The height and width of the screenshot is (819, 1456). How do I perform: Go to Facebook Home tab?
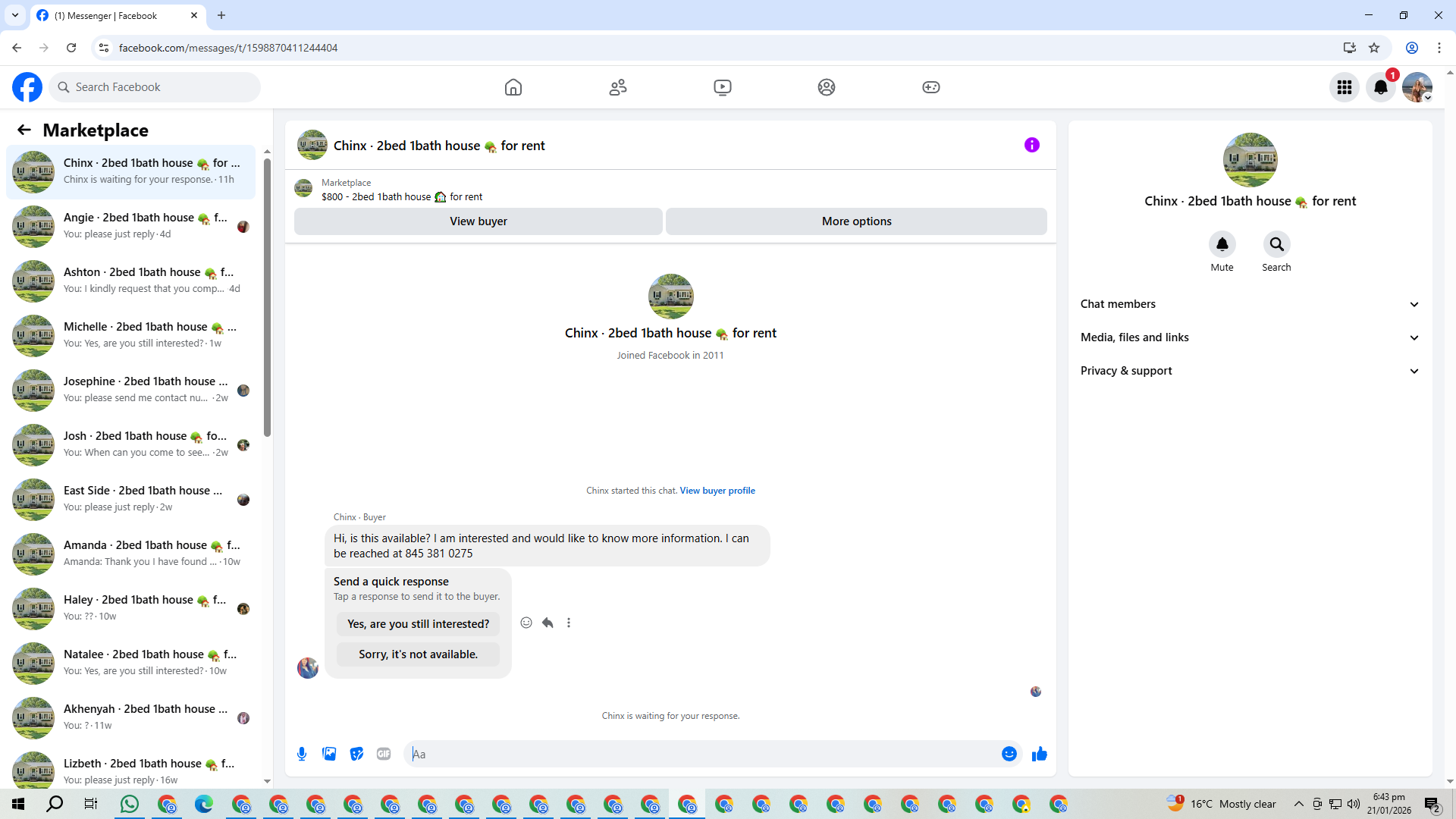(x=513, y=87)
